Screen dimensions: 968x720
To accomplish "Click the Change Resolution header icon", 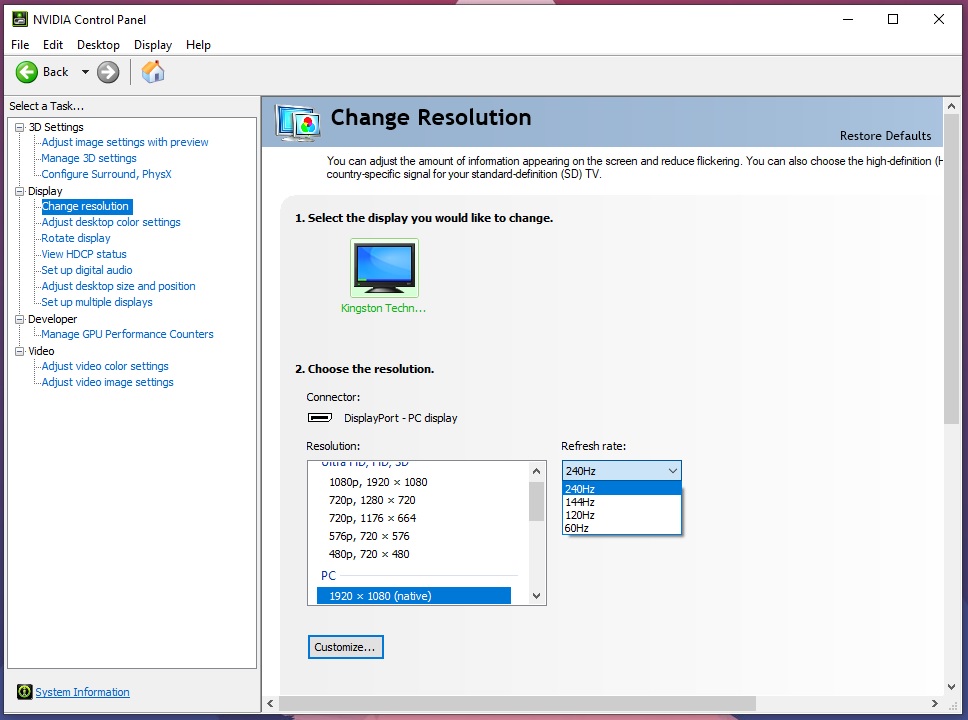I will coord(298,123).
